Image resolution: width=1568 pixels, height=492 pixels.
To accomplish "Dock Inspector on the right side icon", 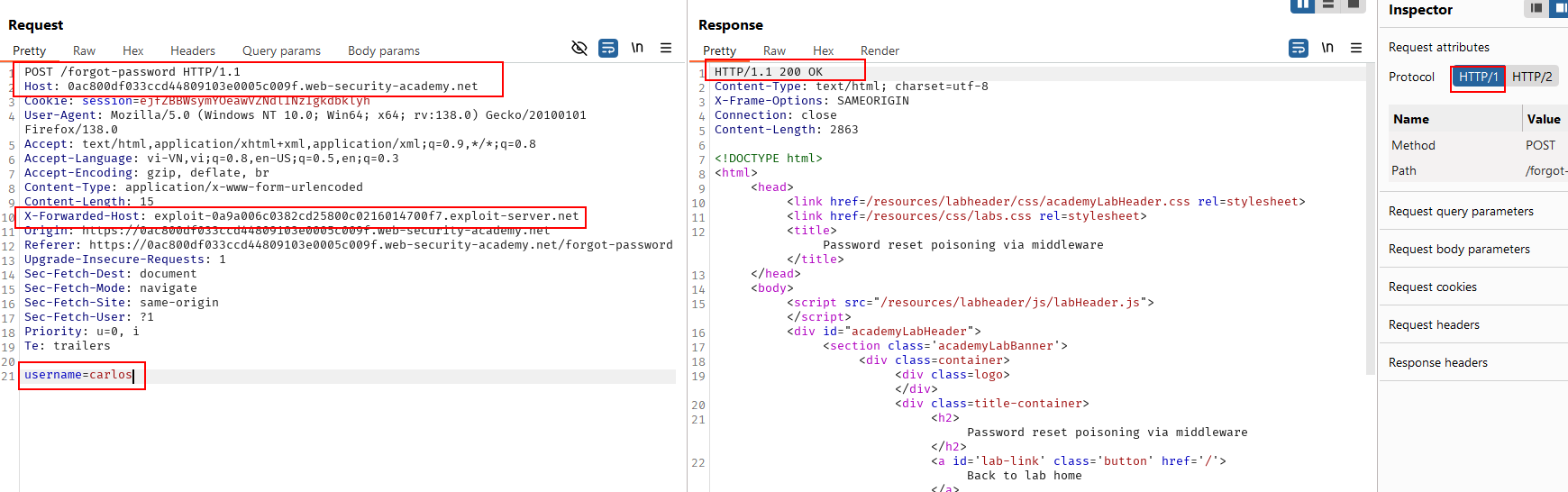I will 1558,8.
